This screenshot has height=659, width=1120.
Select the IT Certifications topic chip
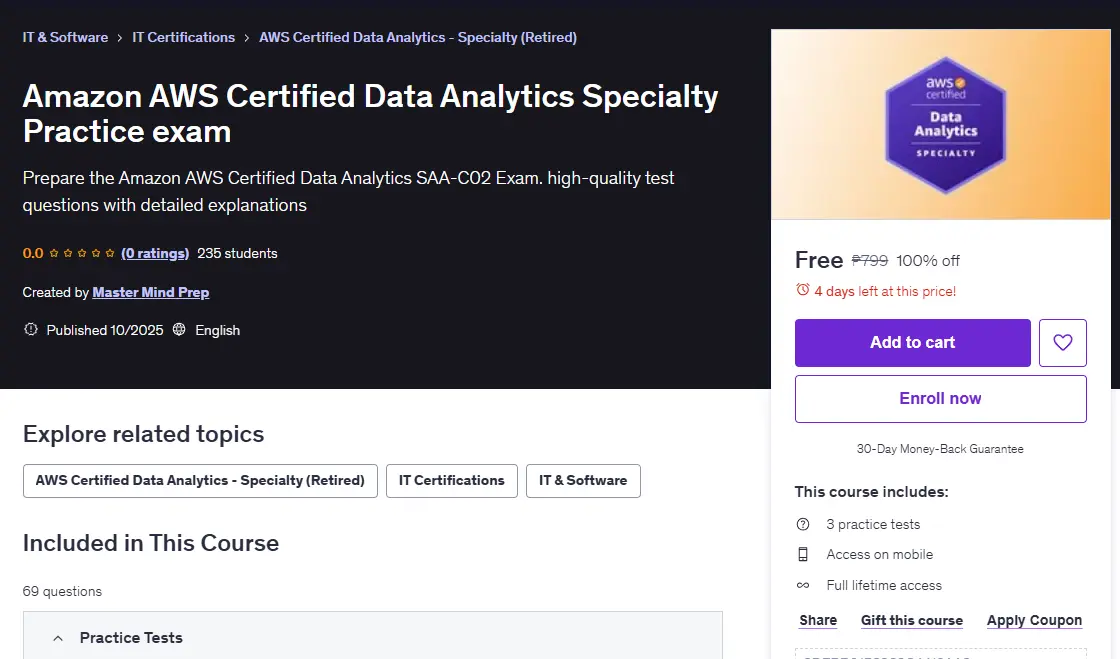[451, 481]
